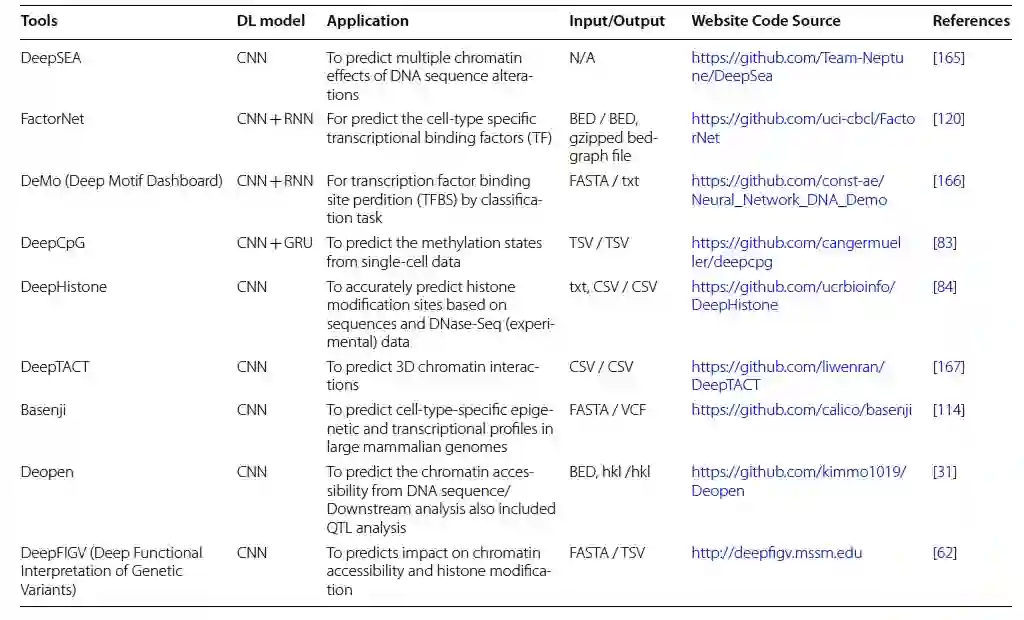Jump to reference [166] citation
The image size is (1024, 620).
[948, 181]
